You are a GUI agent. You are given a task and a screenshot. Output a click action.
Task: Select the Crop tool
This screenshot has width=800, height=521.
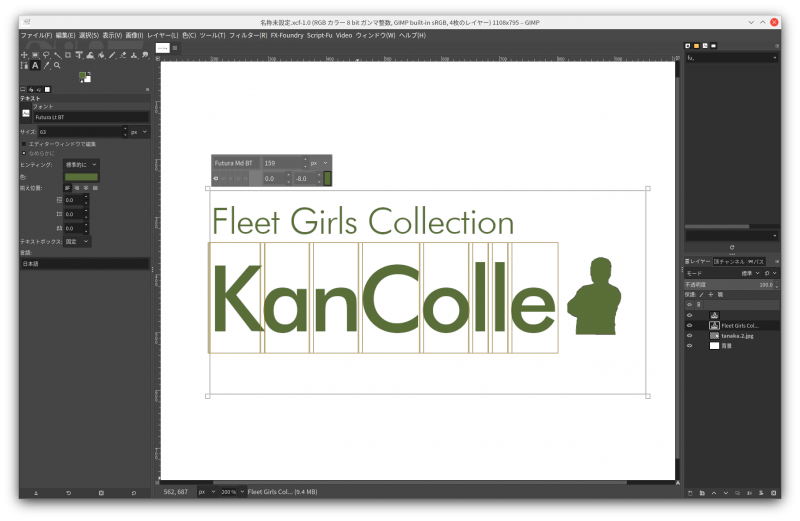pyautogui.click(x=68, y=55)
